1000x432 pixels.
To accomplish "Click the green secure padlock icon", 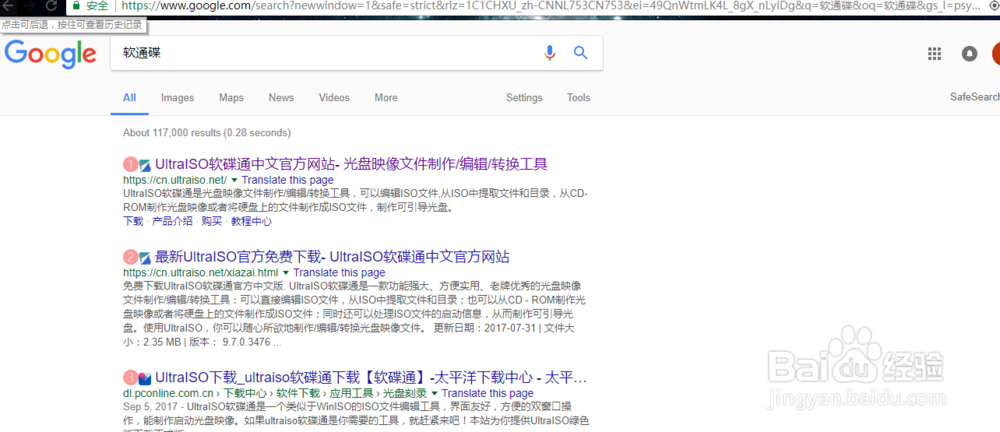I will 76,5.
